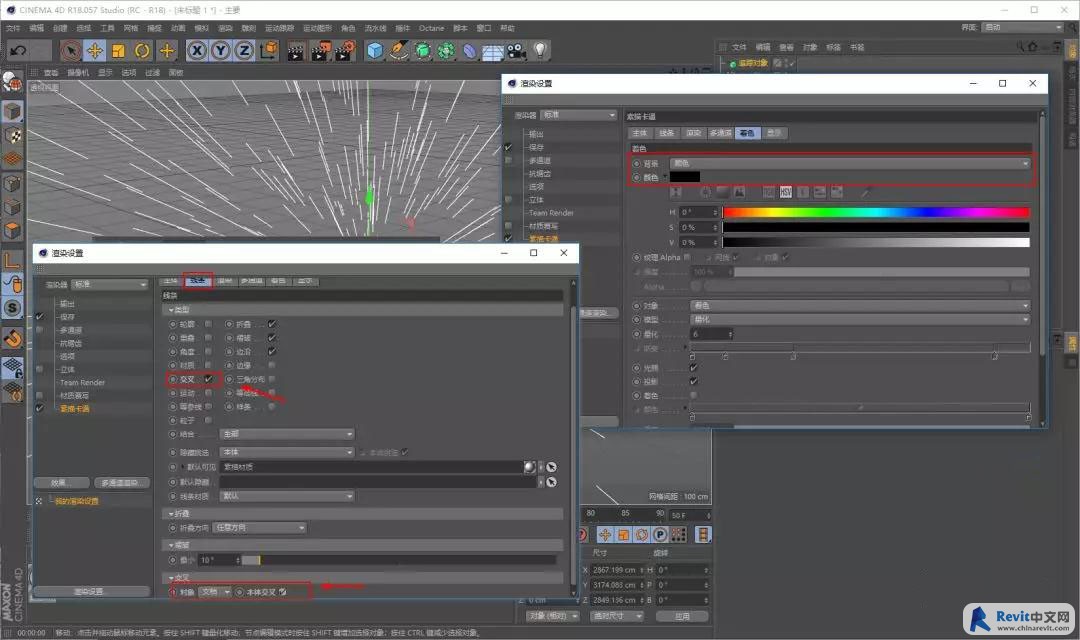Toggle the Save (保存) checkbox in small render settings
Image resolution: width=1080 pixels, height=640 pixels.
[x=40, y=317]
